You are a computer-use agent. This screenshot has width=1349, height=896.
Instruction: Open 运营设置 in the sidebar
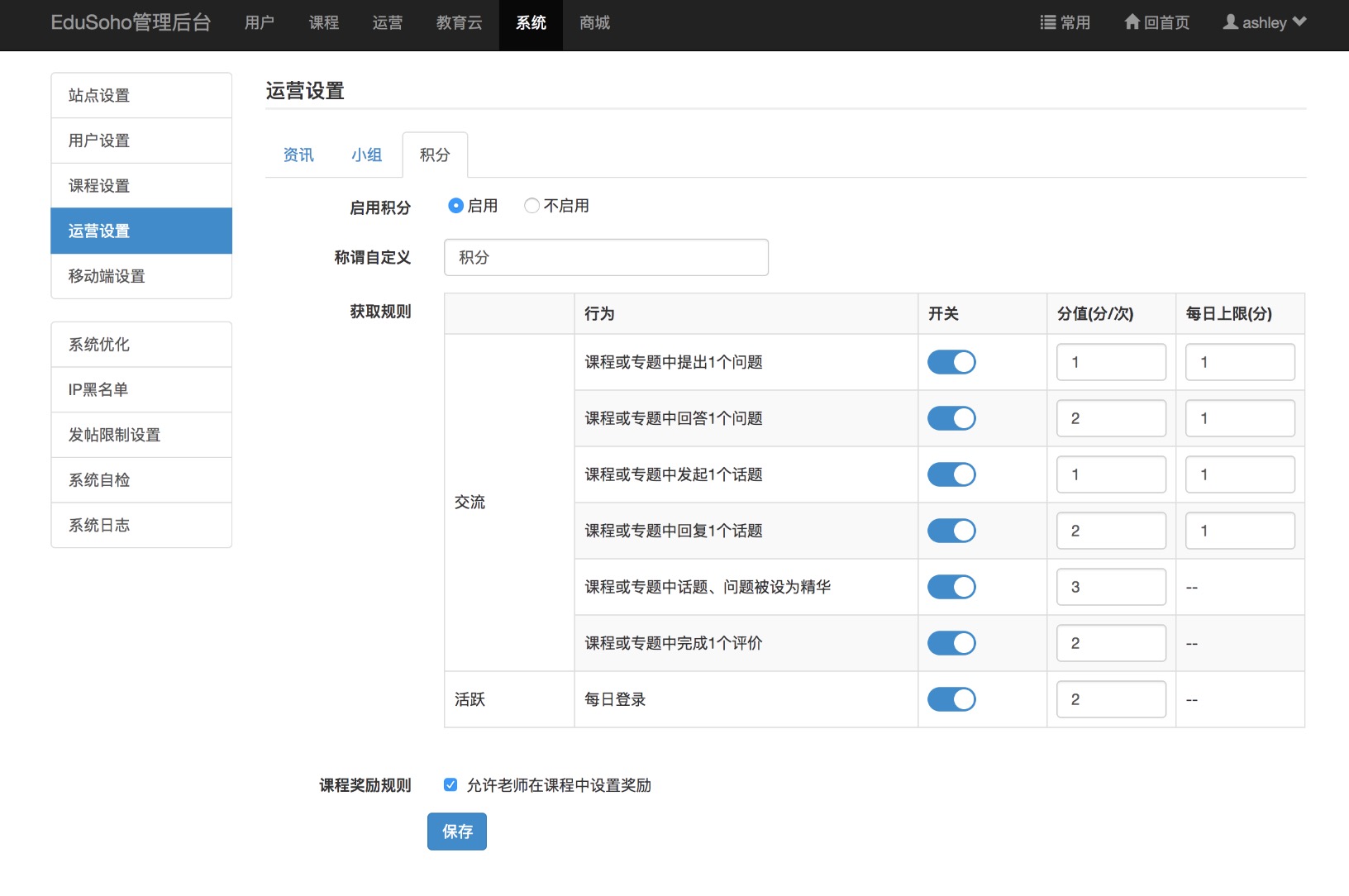pos(141,231)
